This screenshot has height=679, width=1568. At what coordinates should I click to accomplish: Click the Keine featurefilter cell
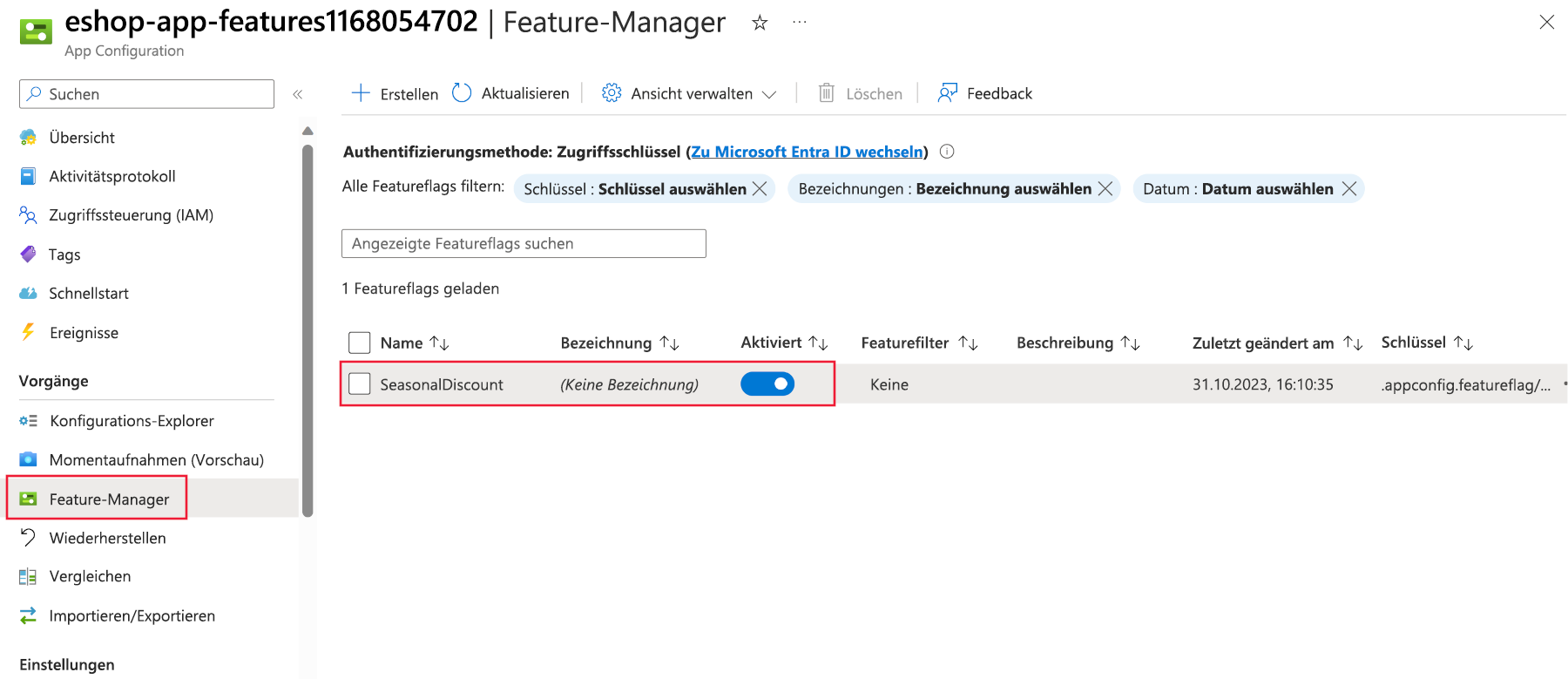(889, 384)
